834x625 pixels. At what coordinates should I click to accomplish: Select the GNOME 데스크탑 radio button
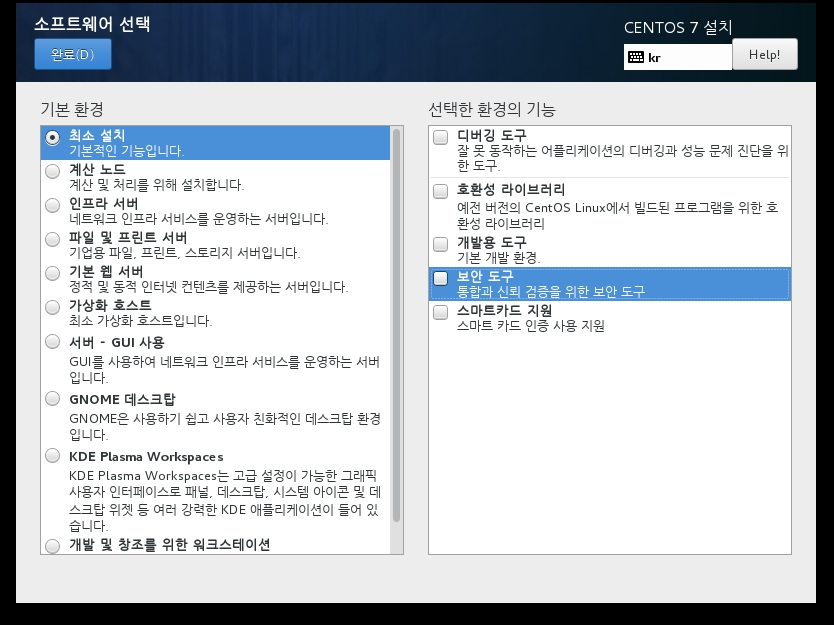[53, 399]
